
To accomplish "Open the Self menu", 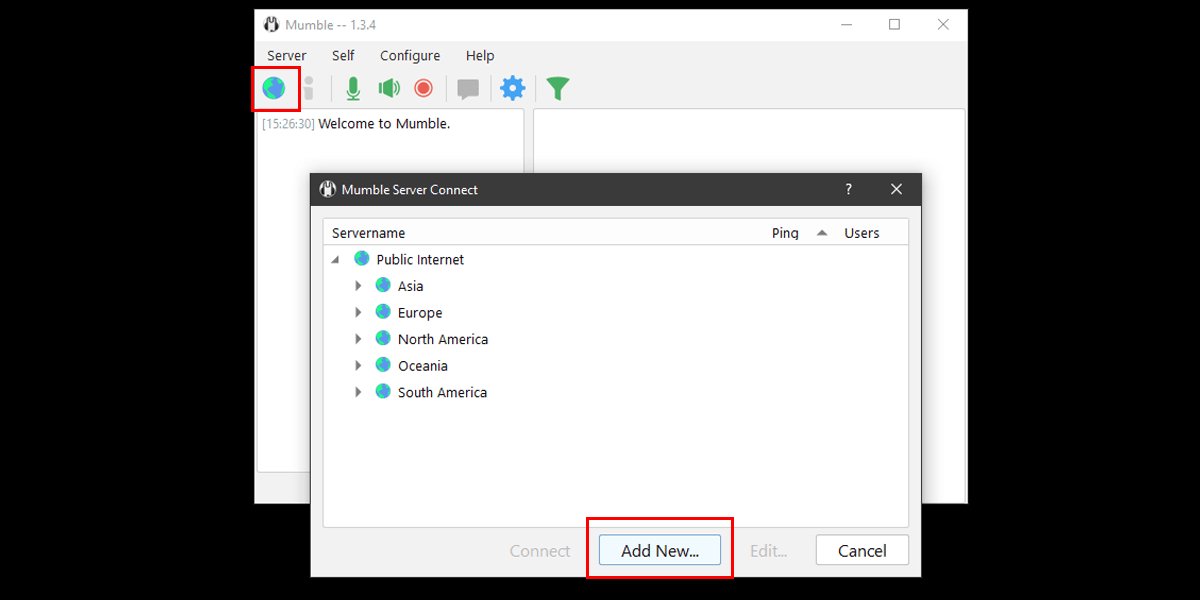I will [343, 56].
